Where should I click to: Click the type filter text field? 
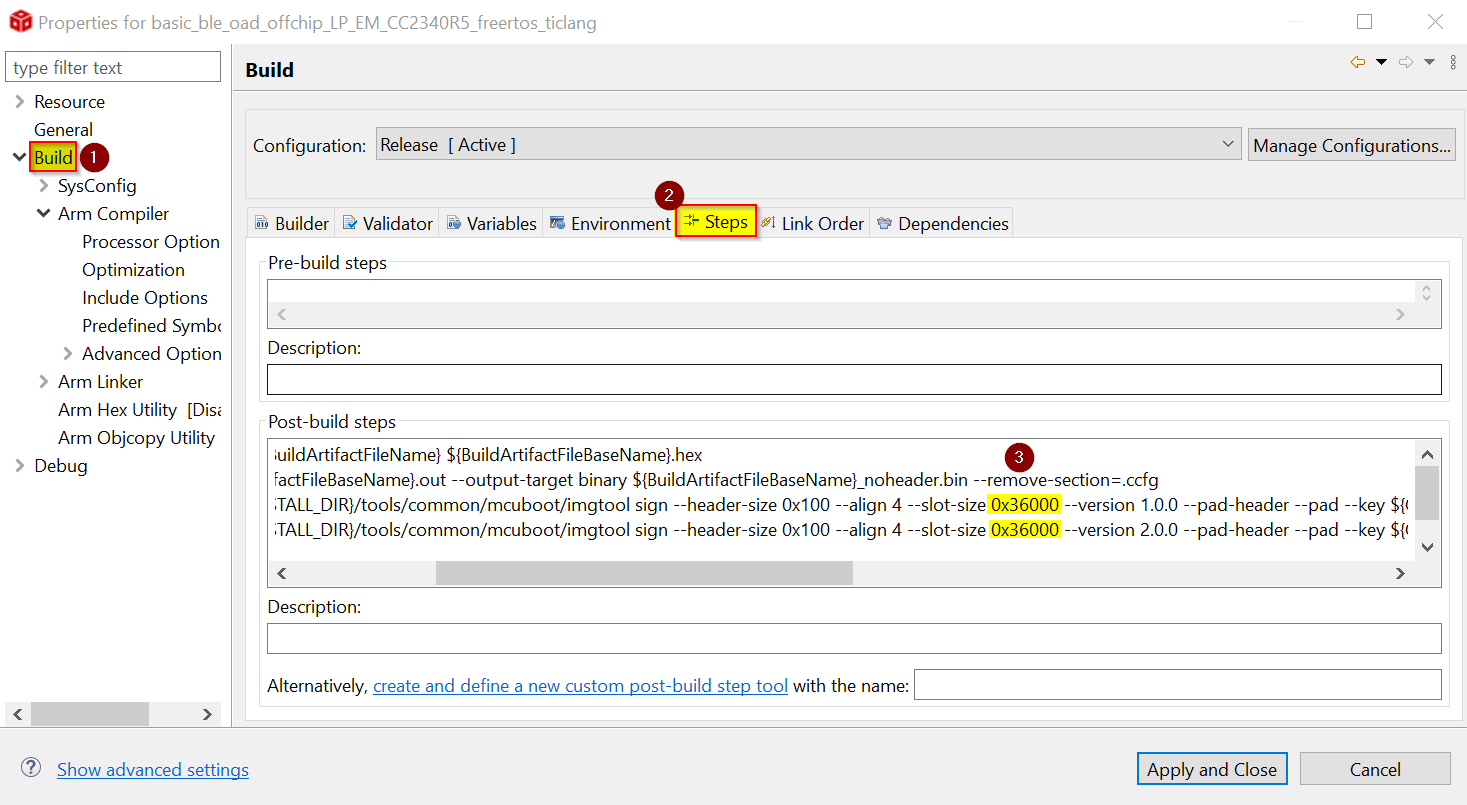point(113,68)
